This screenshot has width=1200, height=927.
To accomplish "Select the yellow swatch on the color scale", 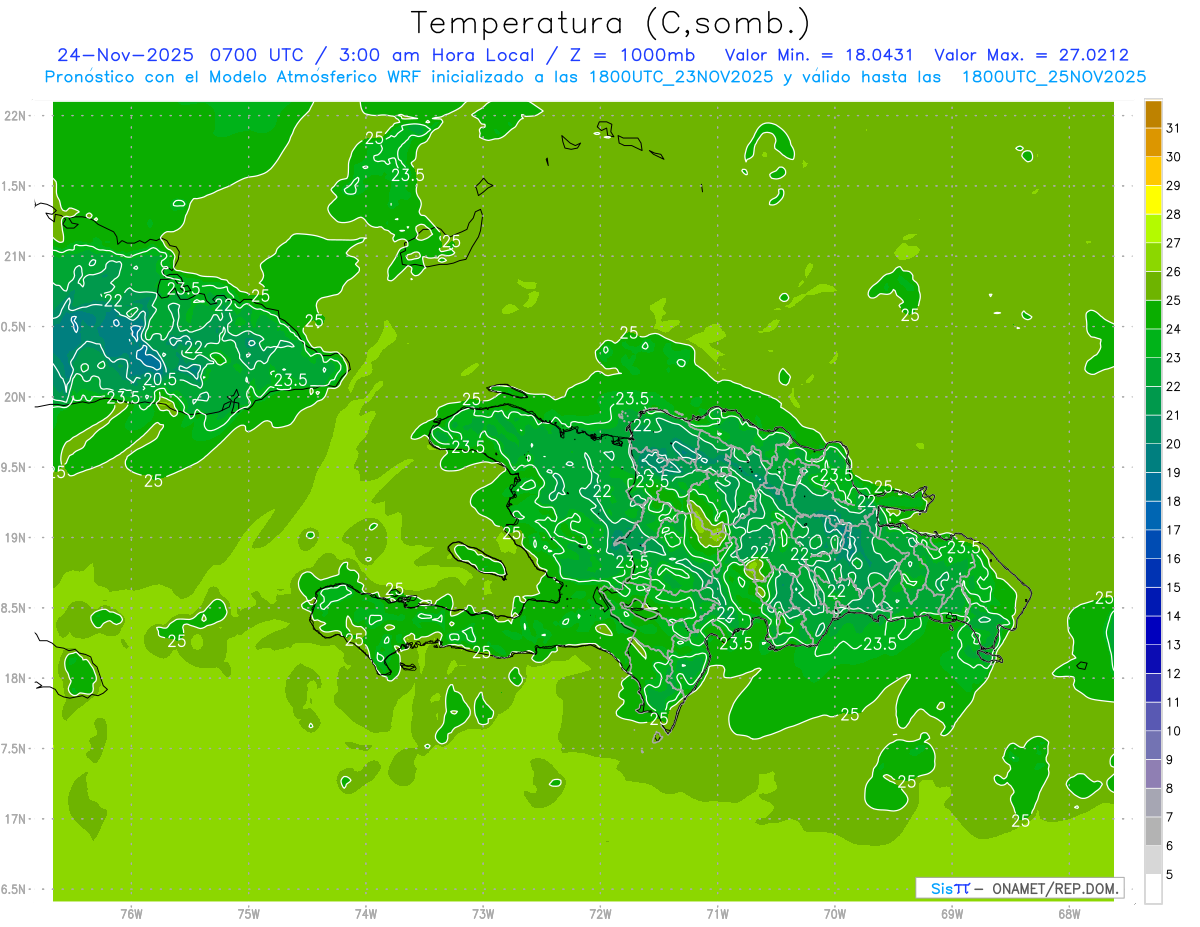I will coord(1153,200).
